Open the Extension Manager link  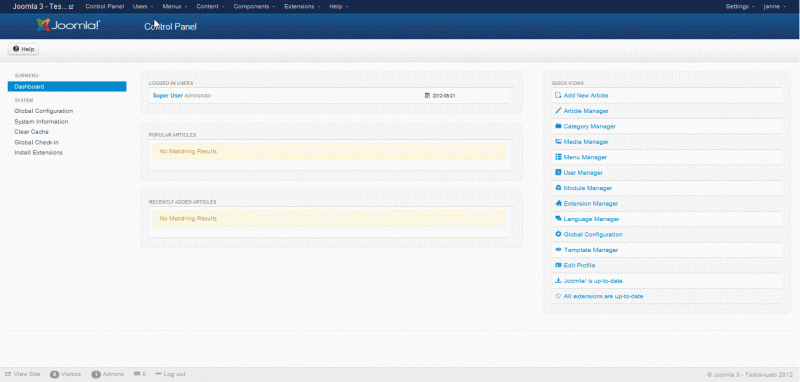(591, 203)
